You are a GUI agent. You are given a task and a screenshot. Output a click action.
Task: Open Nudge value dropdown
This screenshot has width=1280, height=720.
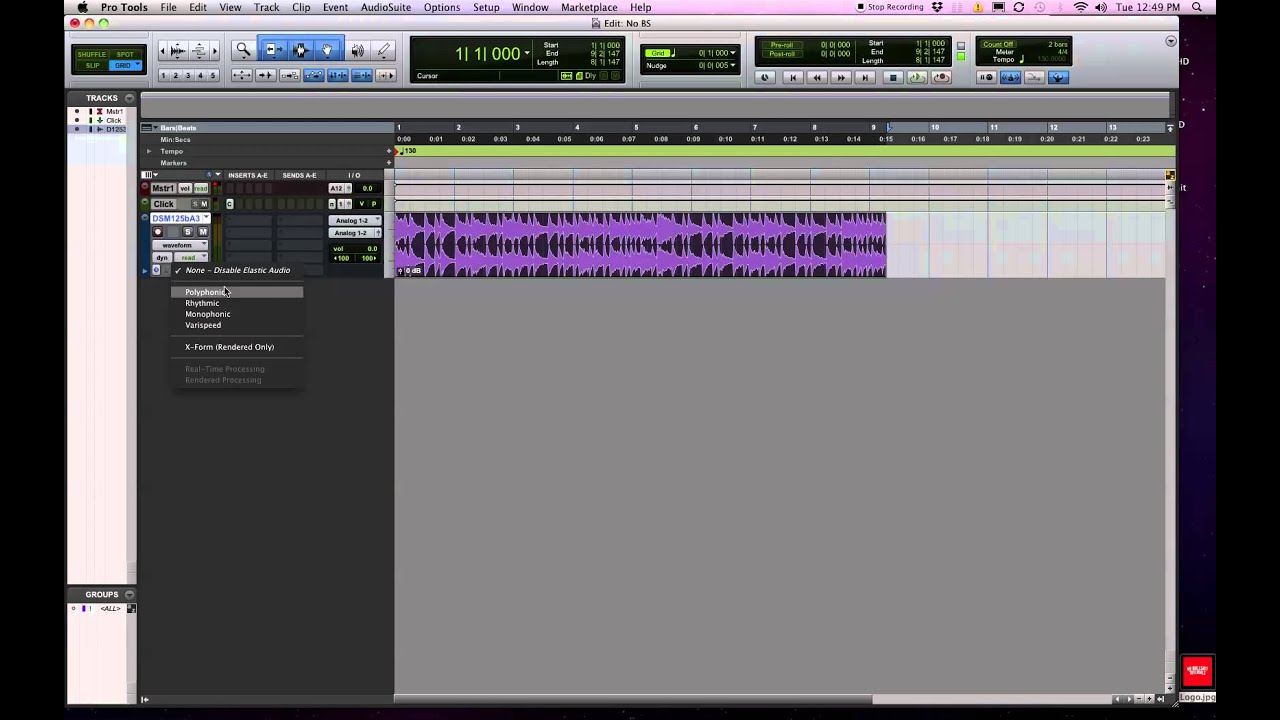pos(733,65)
